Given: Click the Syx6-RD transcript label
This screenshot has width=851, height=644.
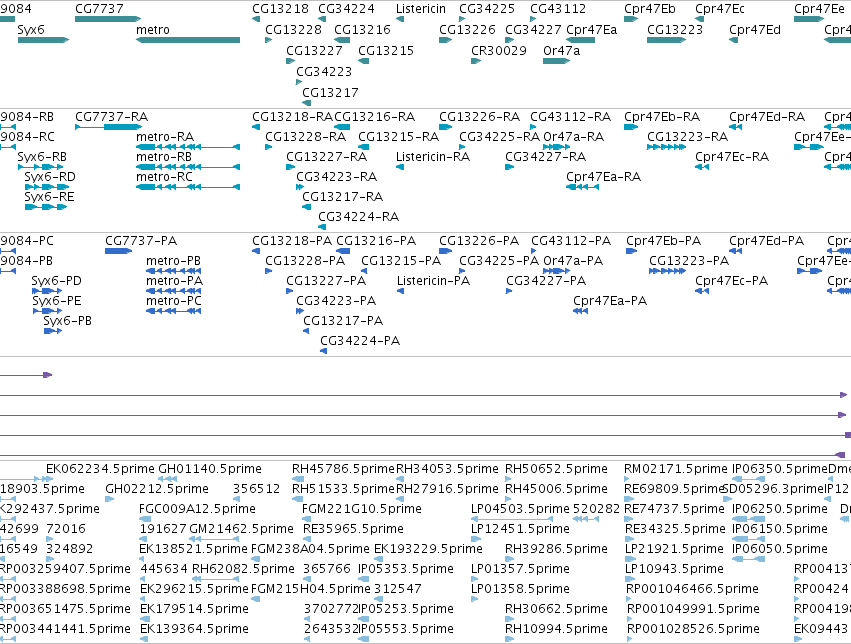Looking at the screenshot, I should click(49, 177).
